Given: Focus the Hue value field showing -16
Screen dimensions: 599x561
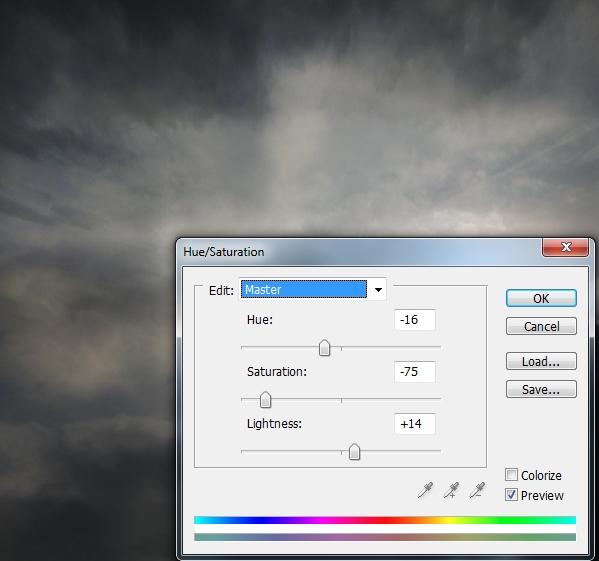Looking at the screenshot, I should [414, 320].
